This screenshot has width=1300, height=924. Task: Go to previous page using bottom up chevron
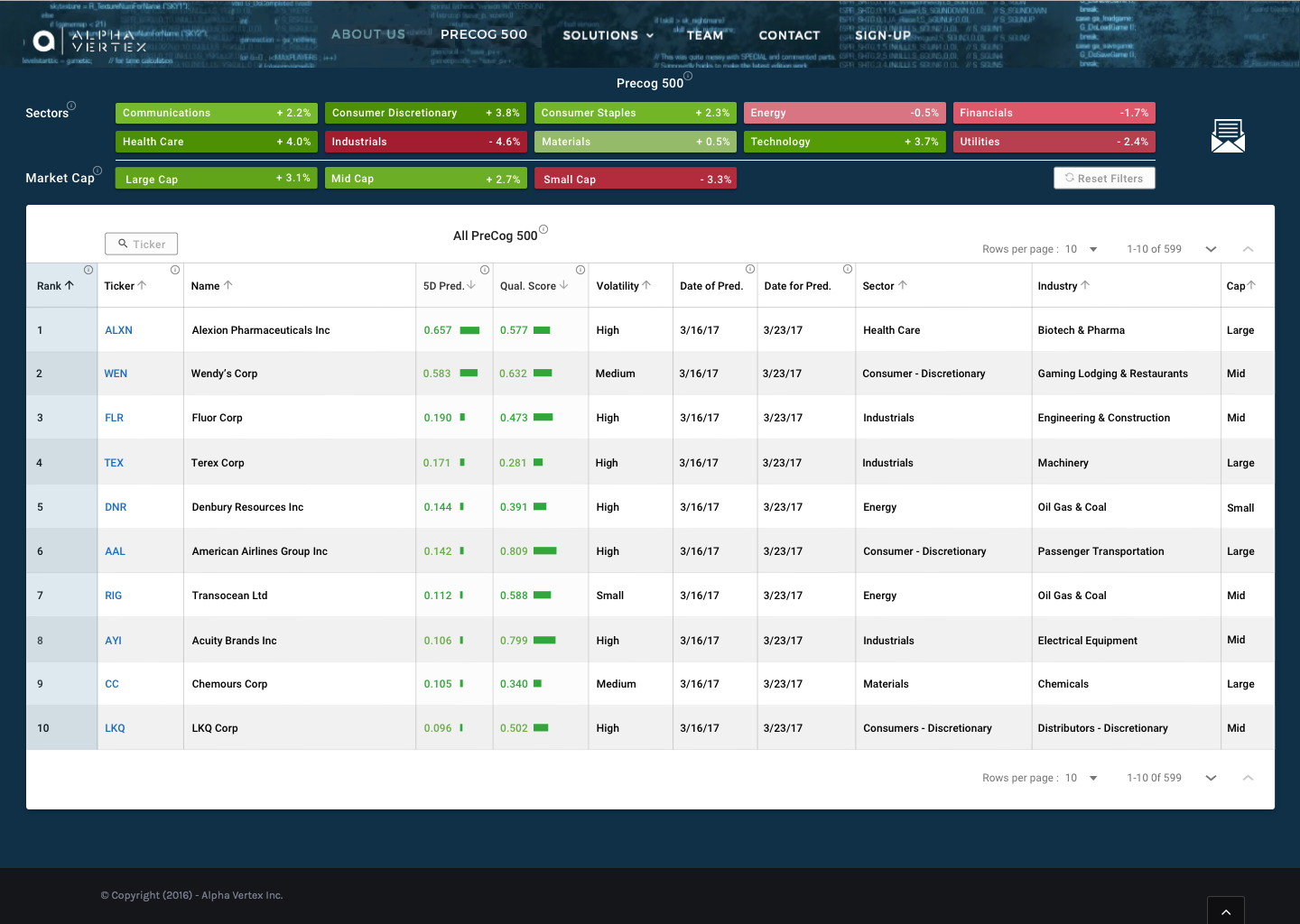tap(1248, 778)
